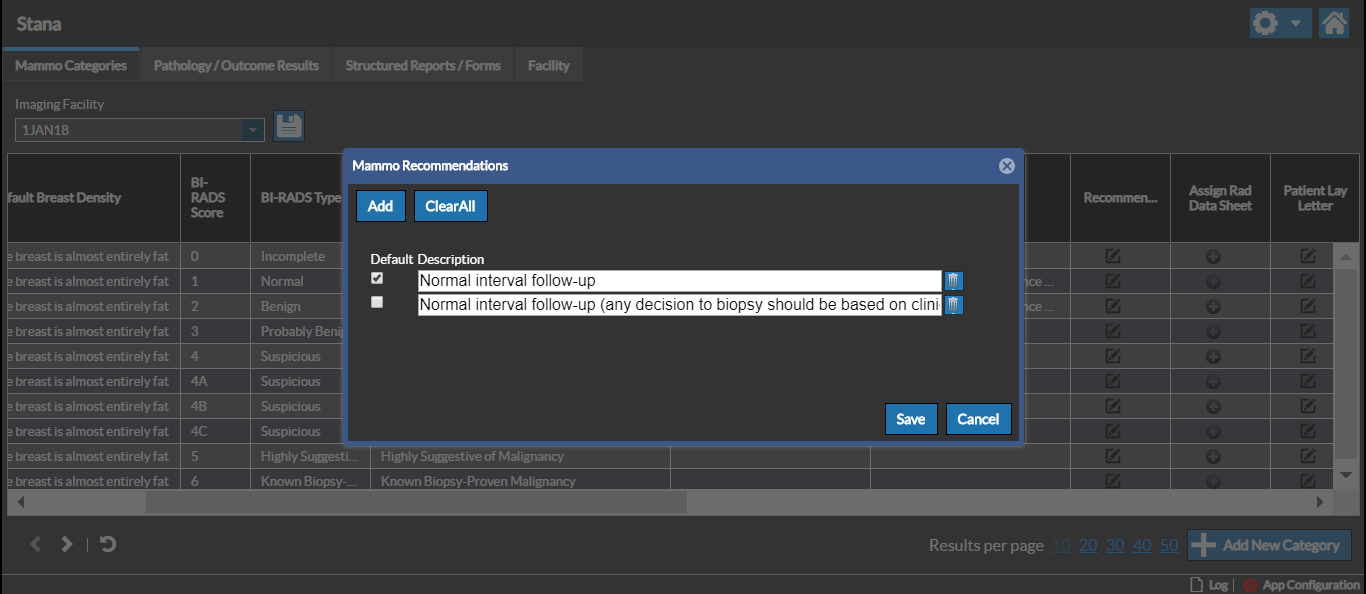
Task: Check Default for second recommendation
Action: point(377,302)
